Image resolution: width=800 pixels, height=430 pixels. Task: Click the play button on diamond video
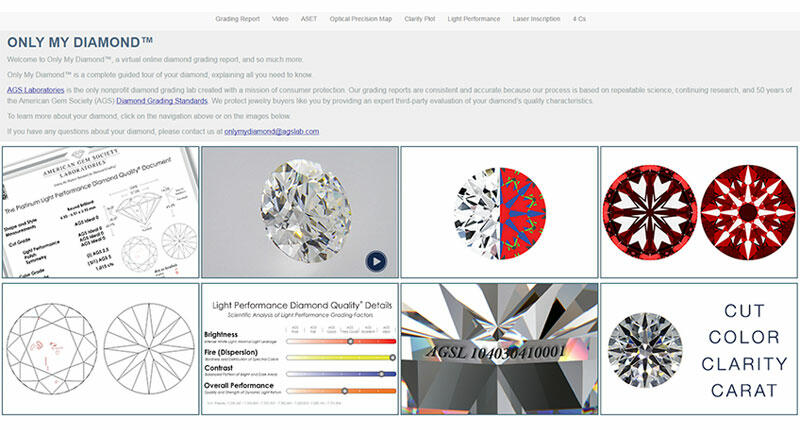coord(375,262)
